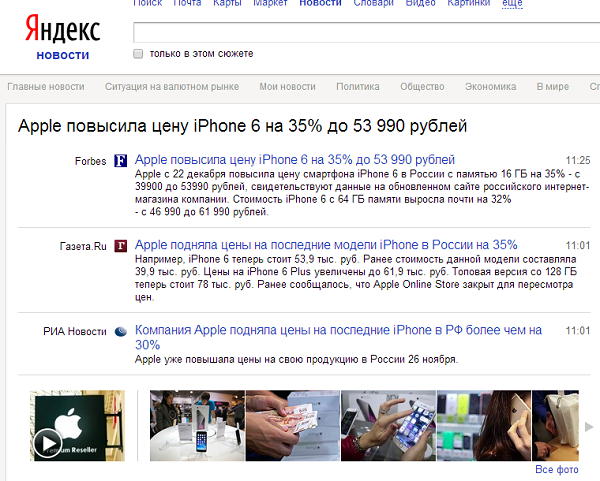600x481 pixels.
Task: Select the Главные новости tab
Action: [46, 87]
